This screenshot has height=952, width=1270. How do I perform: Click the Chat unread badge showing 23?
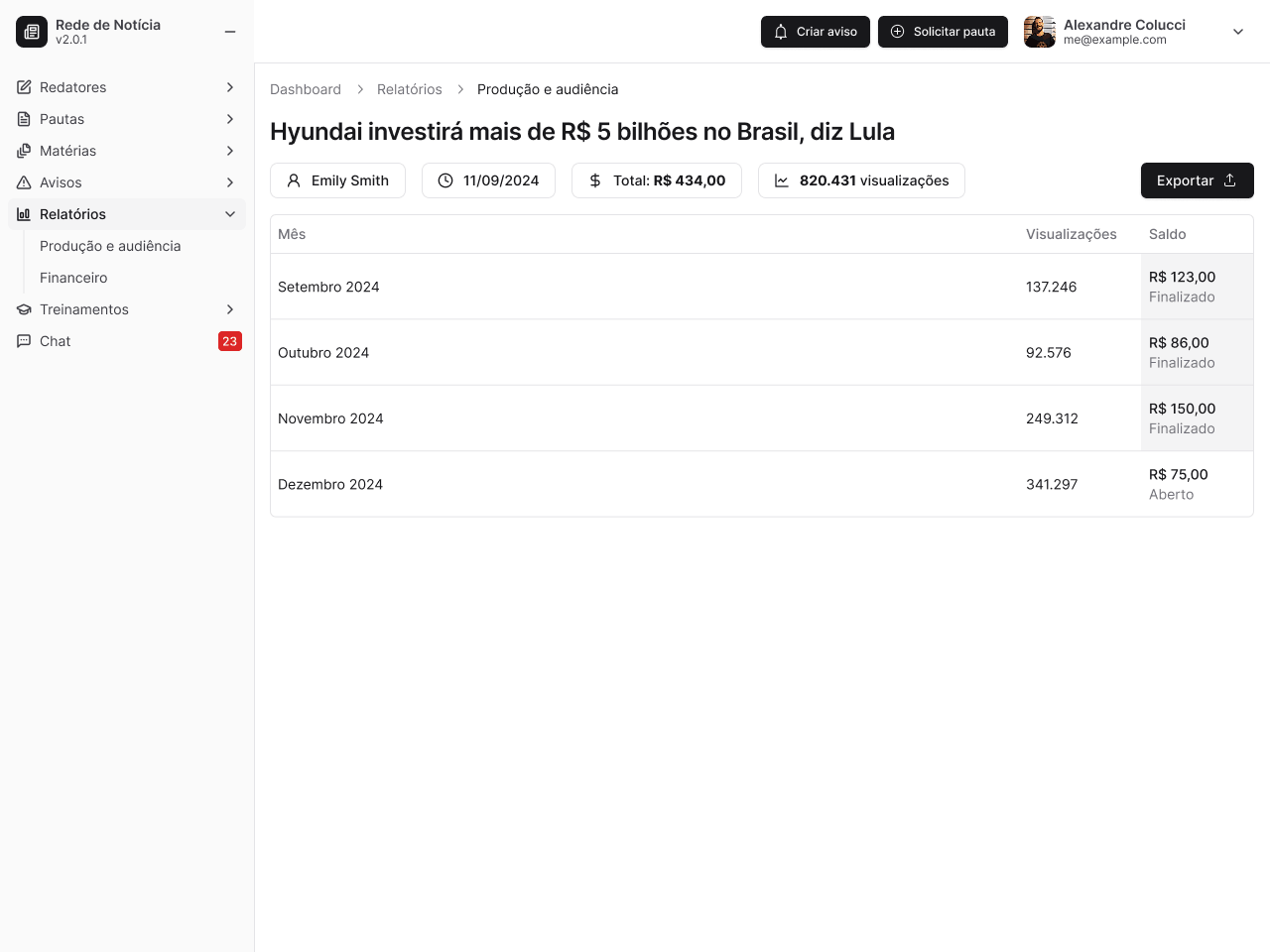click(230, 341)
